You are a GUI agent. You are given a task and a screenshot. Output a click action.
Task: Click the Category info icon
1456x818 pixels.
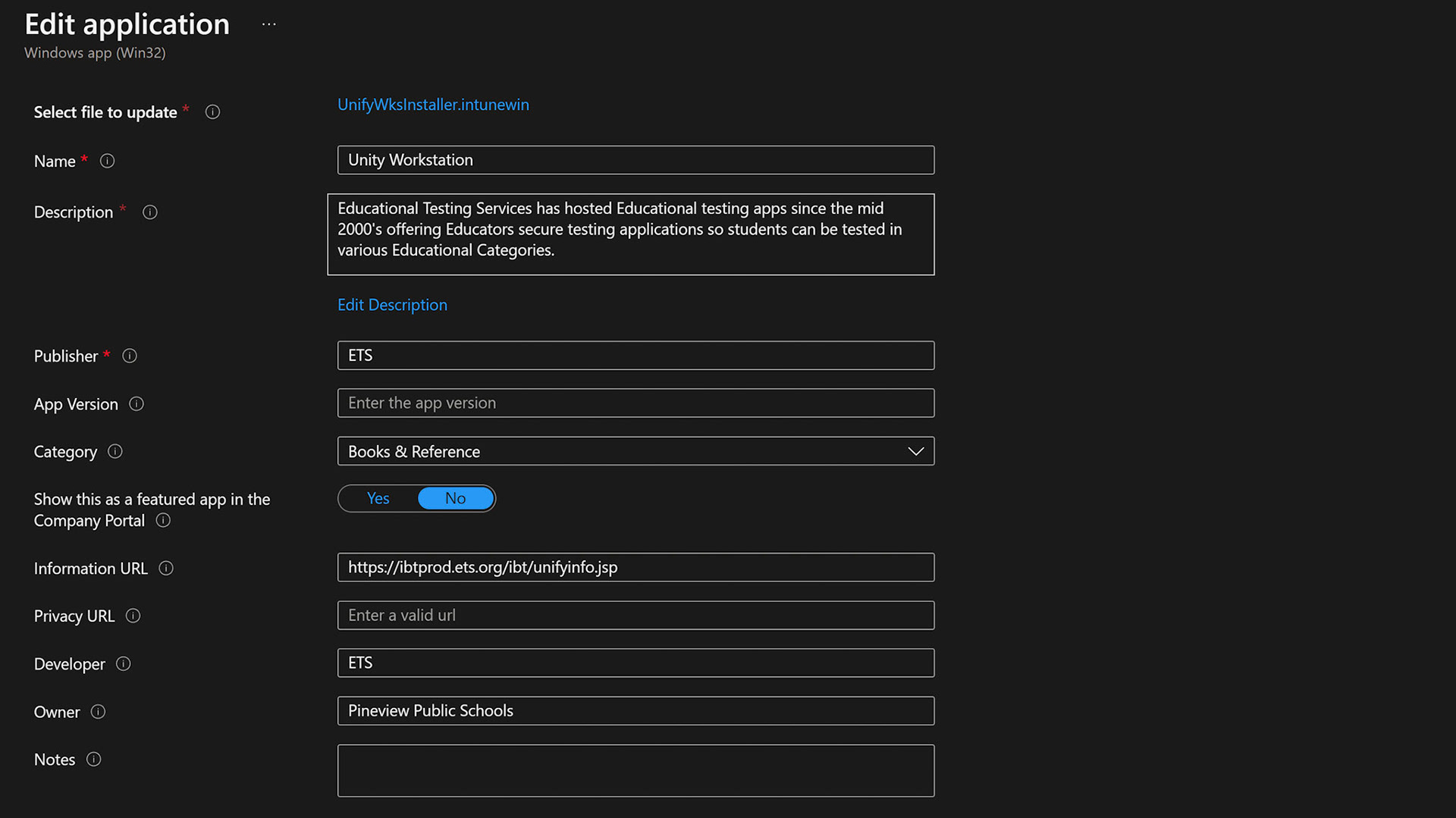[x=115, y=452]
